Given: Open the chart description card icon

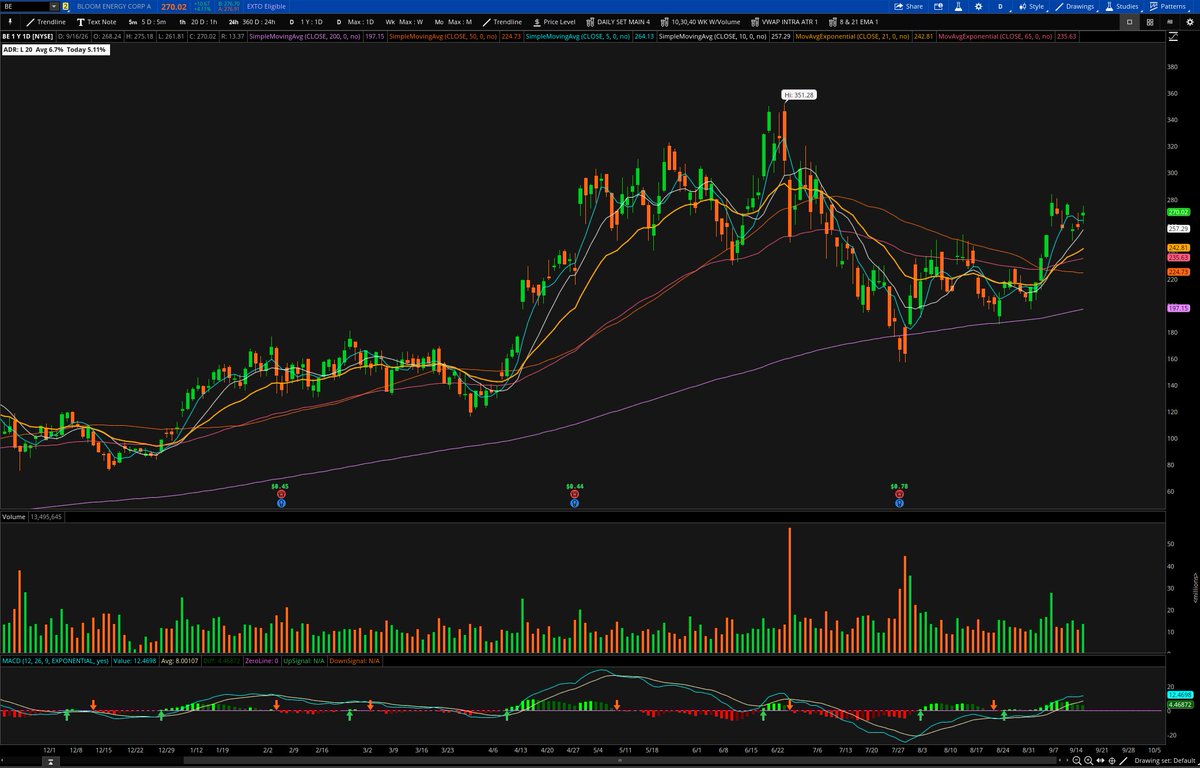Looking at the screenshot, I should click(938, 6).
